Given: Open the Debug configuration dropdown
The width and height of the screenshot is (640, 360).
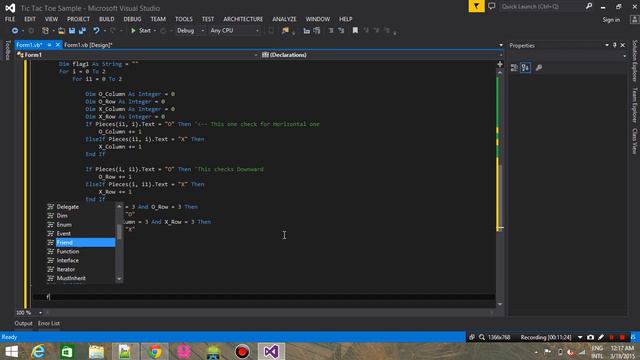Looking at the screenshot, I should 190,31.
